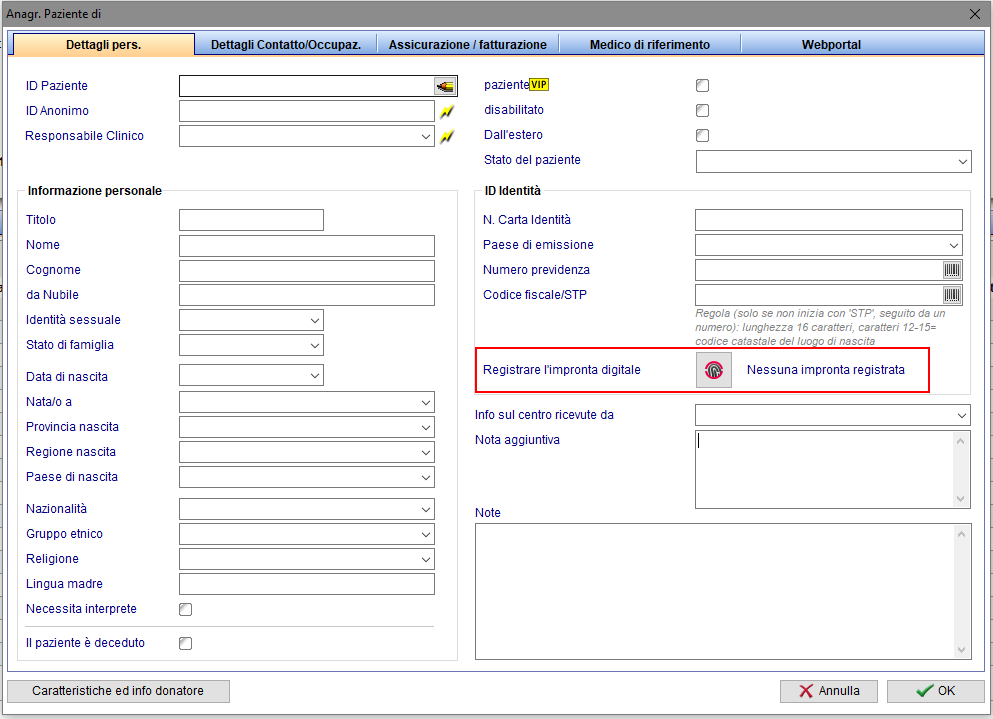The height and width of the screenshot is (719, 993).
Task: Mark Il paziente è deceduto checkbox
Action: [186, 644]
